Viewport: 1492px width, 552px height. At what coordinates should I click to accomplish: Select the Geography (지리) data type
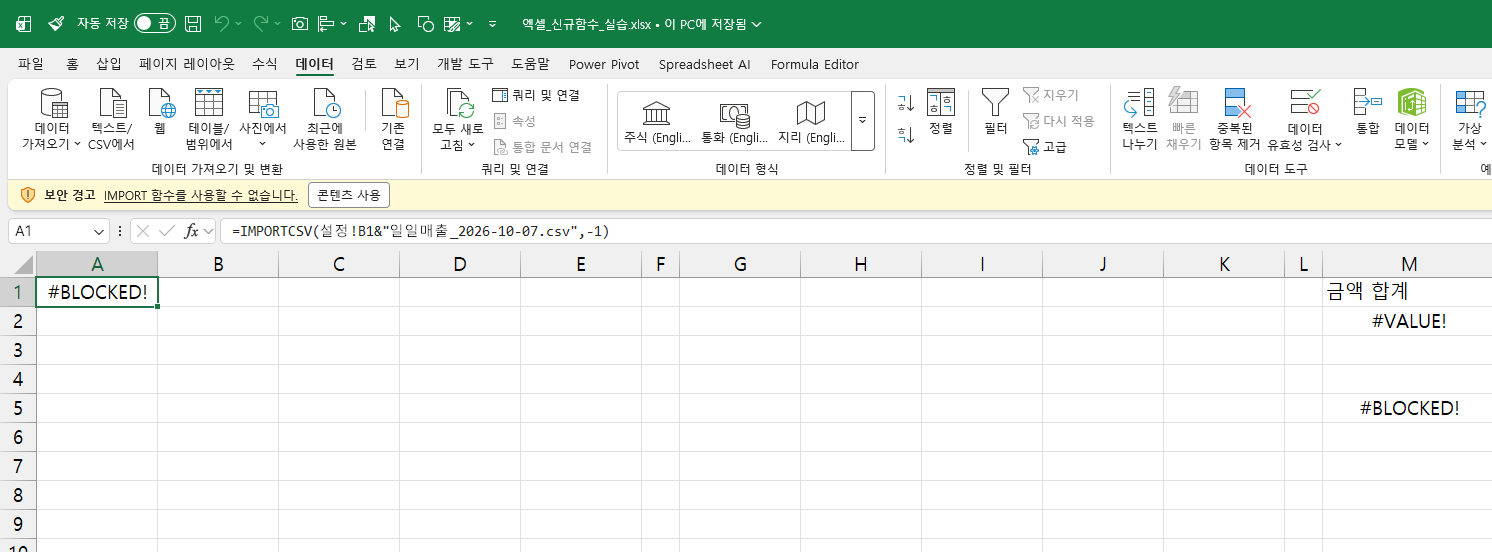tap(810, 121)
